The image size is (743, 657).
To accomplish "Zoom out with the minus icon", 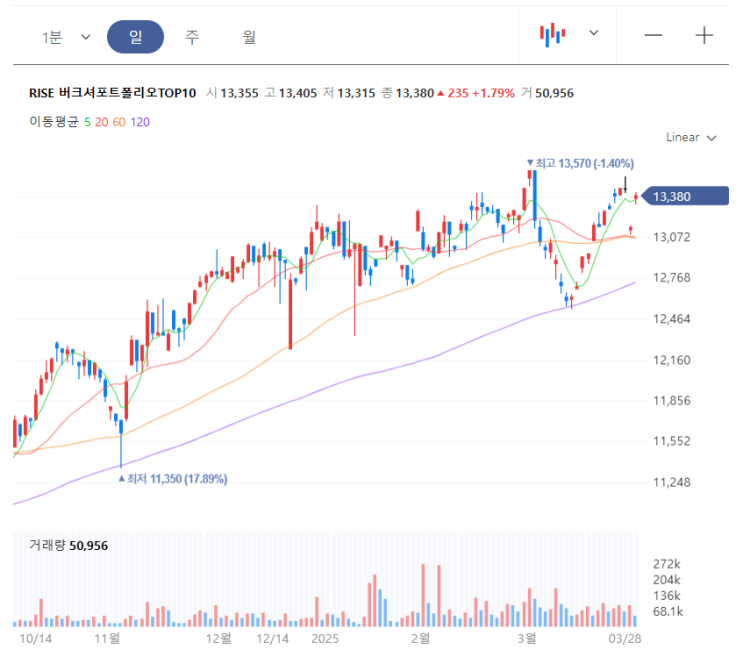I will [654, 35].
